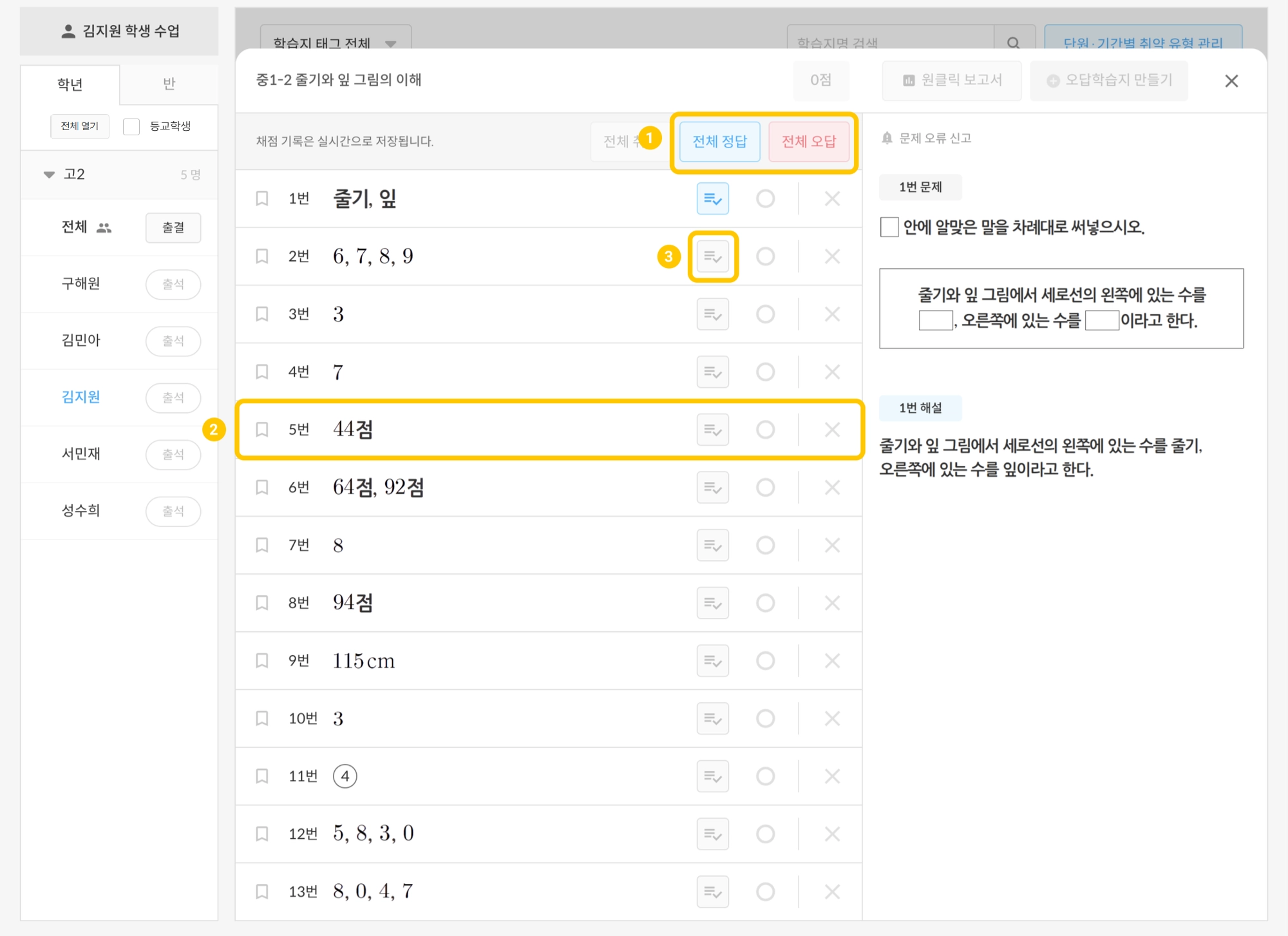Click the bookmark icon on question 9번
This screenshot has height=936, width=1288.
click(x=262, y=660)
